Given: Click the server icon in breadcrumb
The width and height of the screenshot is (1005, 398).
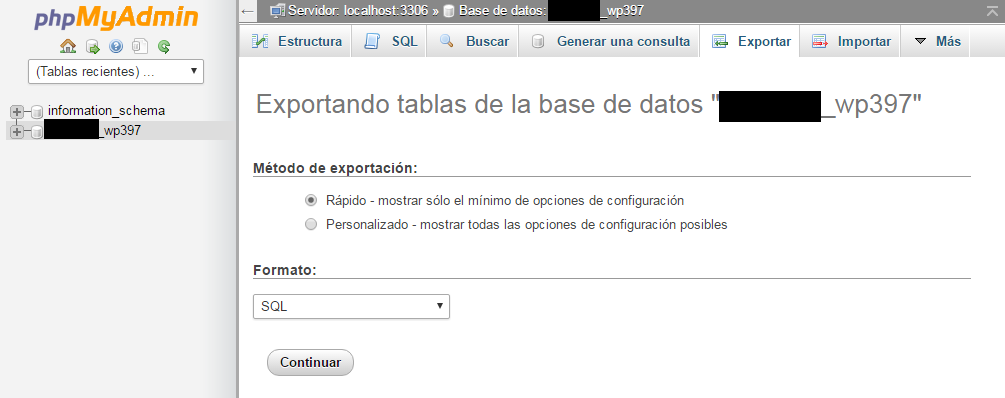Looking at the screenshot, I should (x=278, y=10).
